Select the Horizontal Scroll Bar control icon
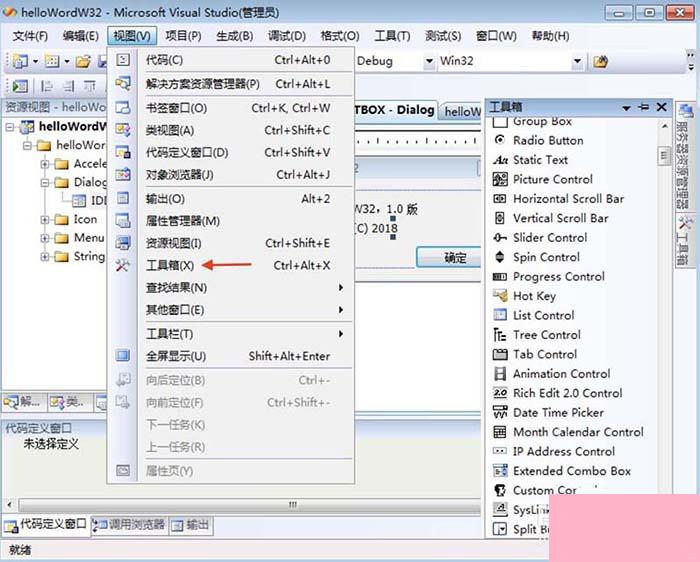This screenshot has height=562, width=700. tap(500, 199)
